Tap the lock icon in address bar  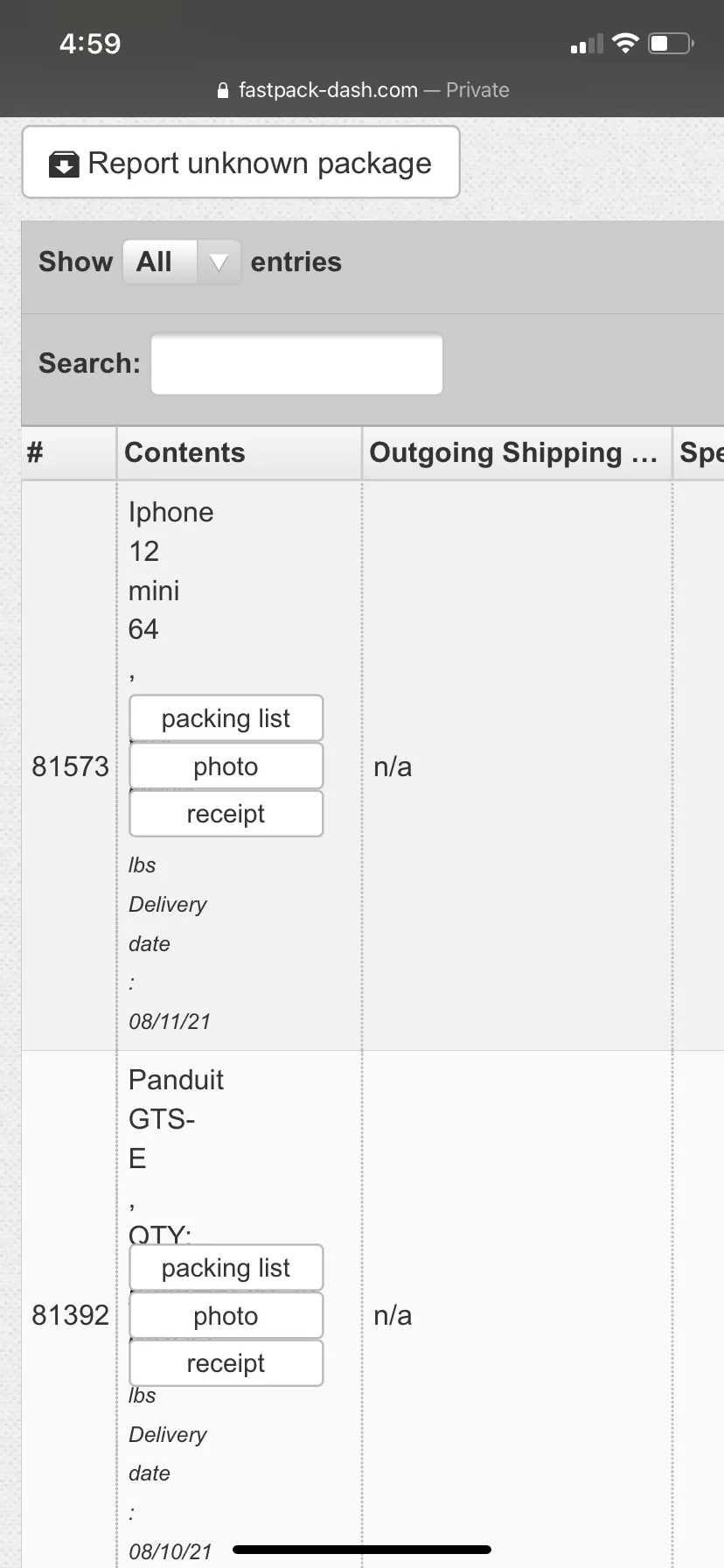223,90
